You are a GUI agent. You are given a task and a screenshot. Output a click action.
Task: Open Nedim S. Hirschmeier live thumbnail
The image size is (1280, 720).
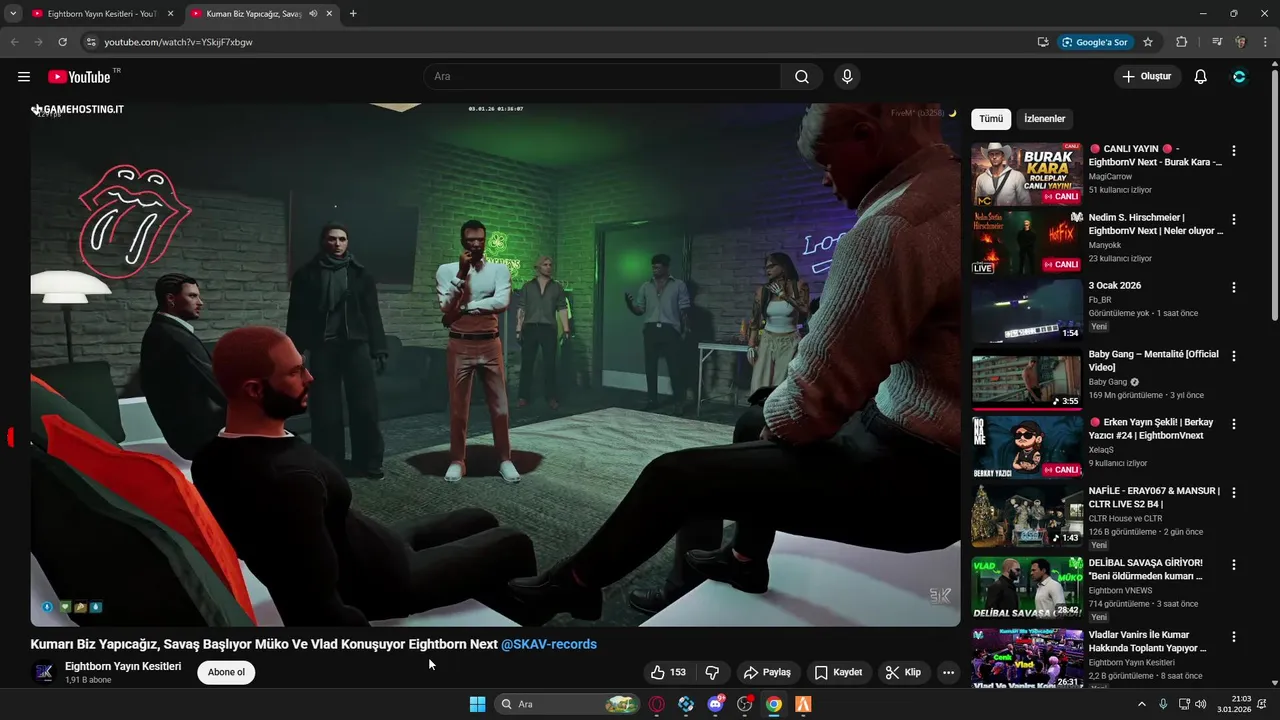(1027, 242)
